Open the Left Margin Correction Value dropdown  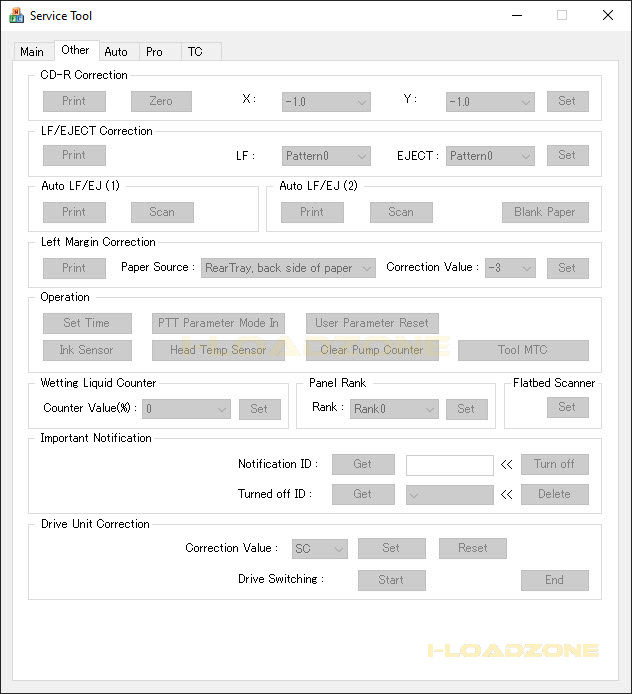click(510, 268)
